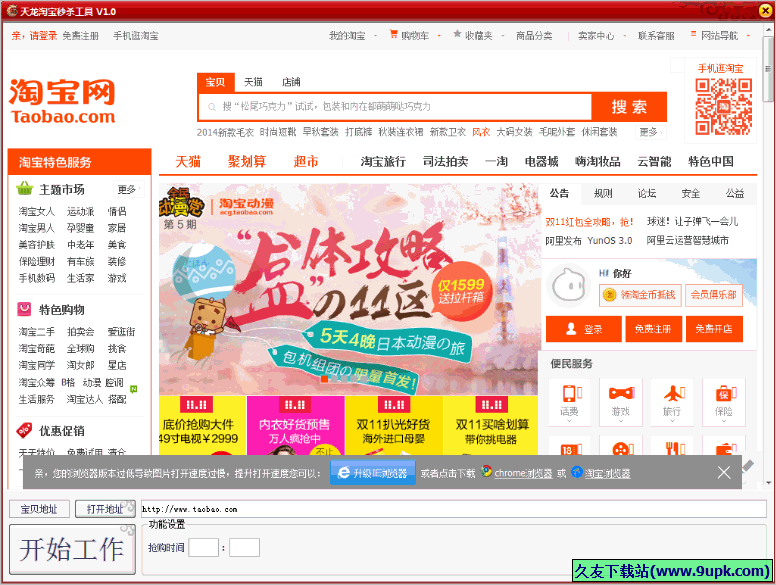This screenshot has width=776, height=585.
Task: Click the 优惠促销 discount tag icon
Action: 24,430
